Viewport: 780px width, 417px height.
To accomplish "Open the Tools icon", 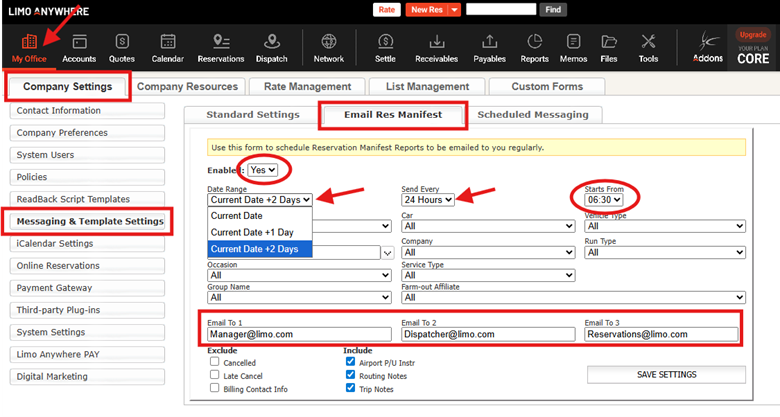I will tap(648, 47).
